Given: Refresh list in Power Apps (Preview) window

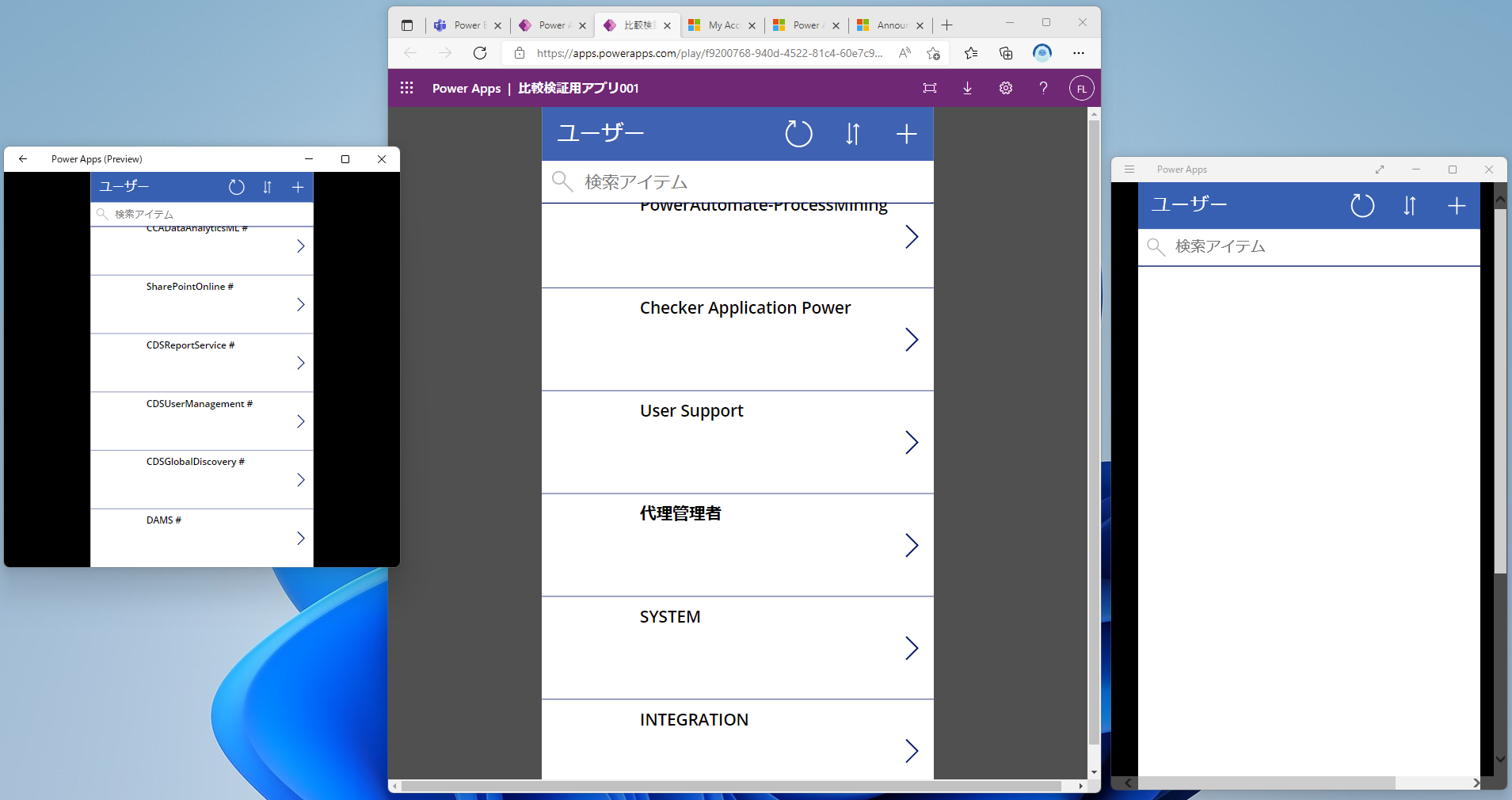Looking at the screenshot, I should pyautogui.click(x=236, y=187).
